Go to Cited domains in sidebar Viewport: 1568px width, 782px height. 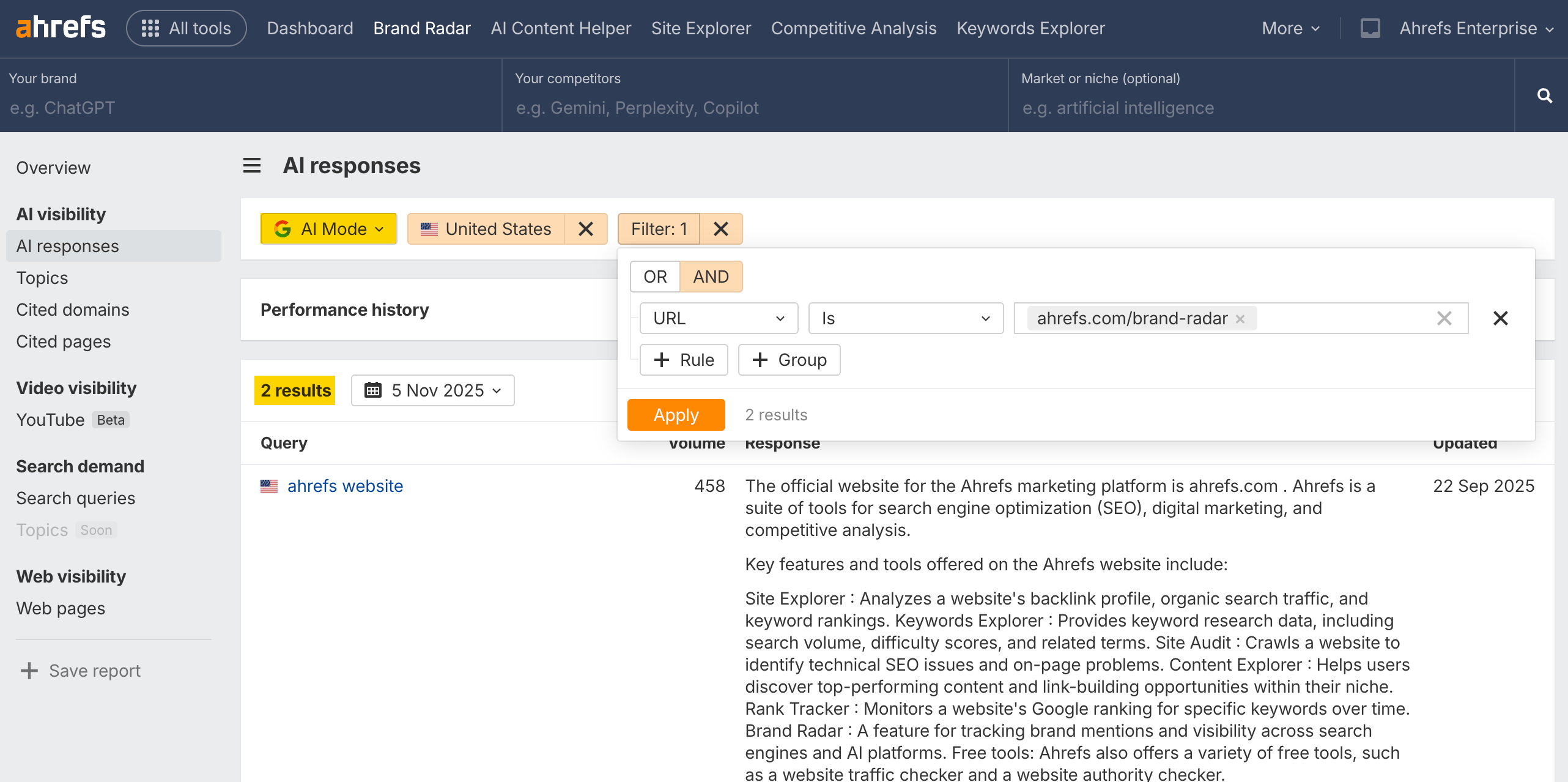click(x=73, y=310)
